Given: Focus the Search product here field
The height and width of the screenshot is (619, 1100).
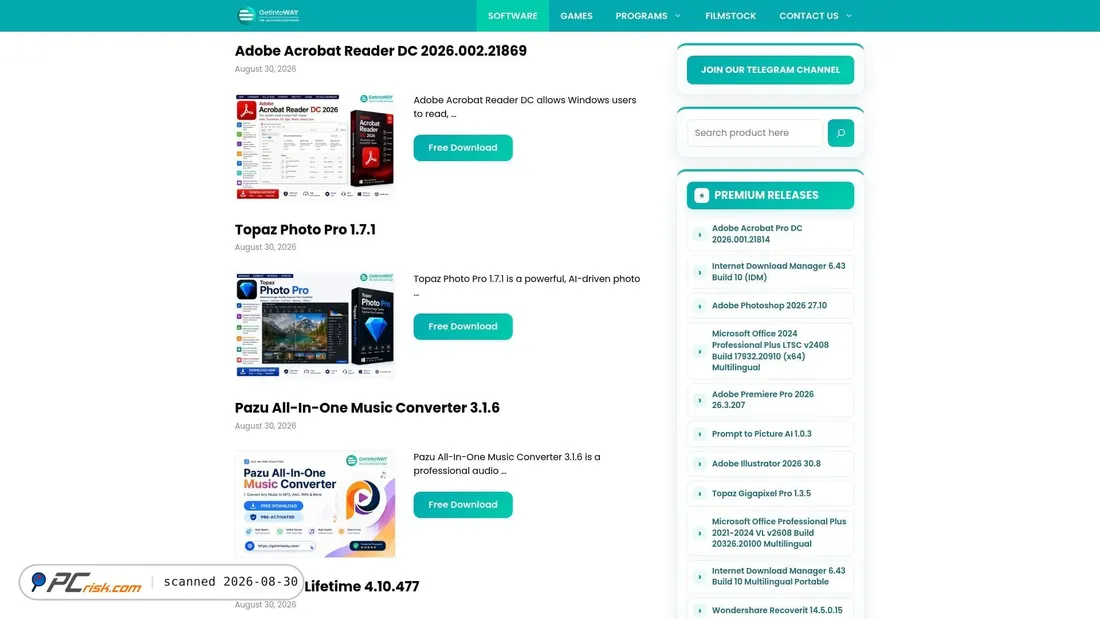Looking at the screenshot, I should (754, 133).
